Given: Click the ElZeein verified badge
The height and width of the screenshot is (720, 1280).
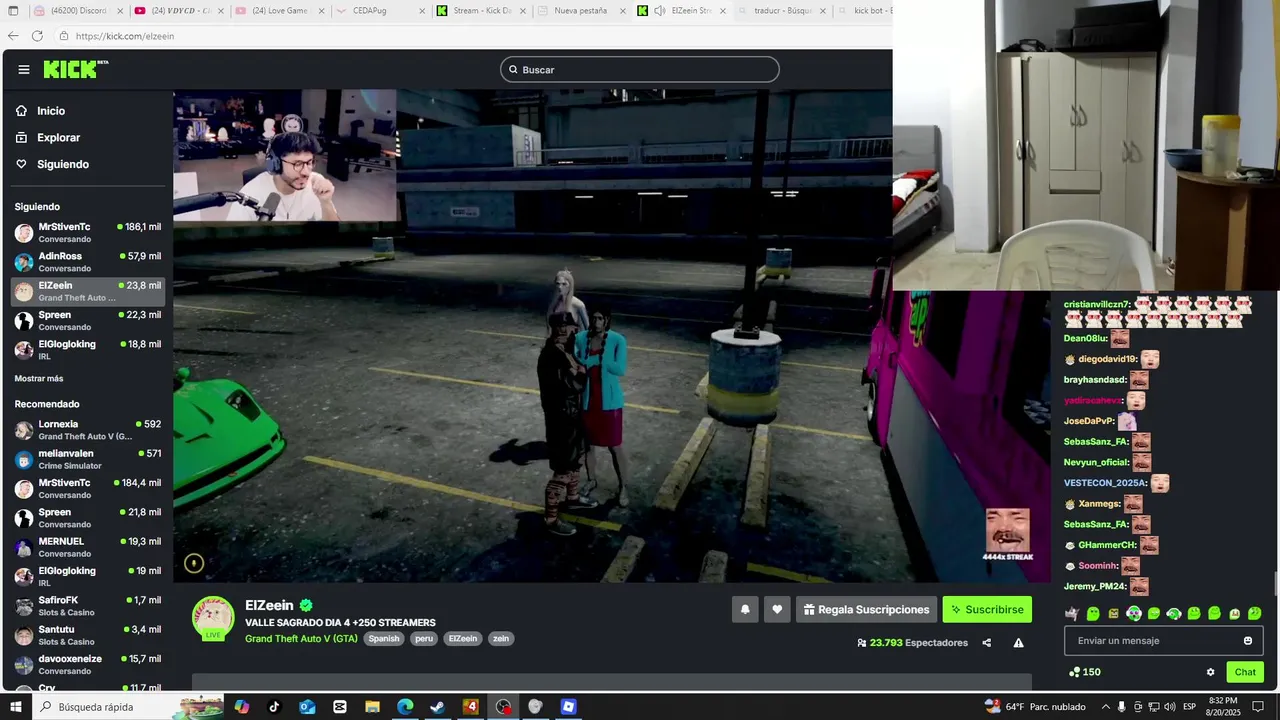Looking at the screenshot, I should click(x=306, y=605).
